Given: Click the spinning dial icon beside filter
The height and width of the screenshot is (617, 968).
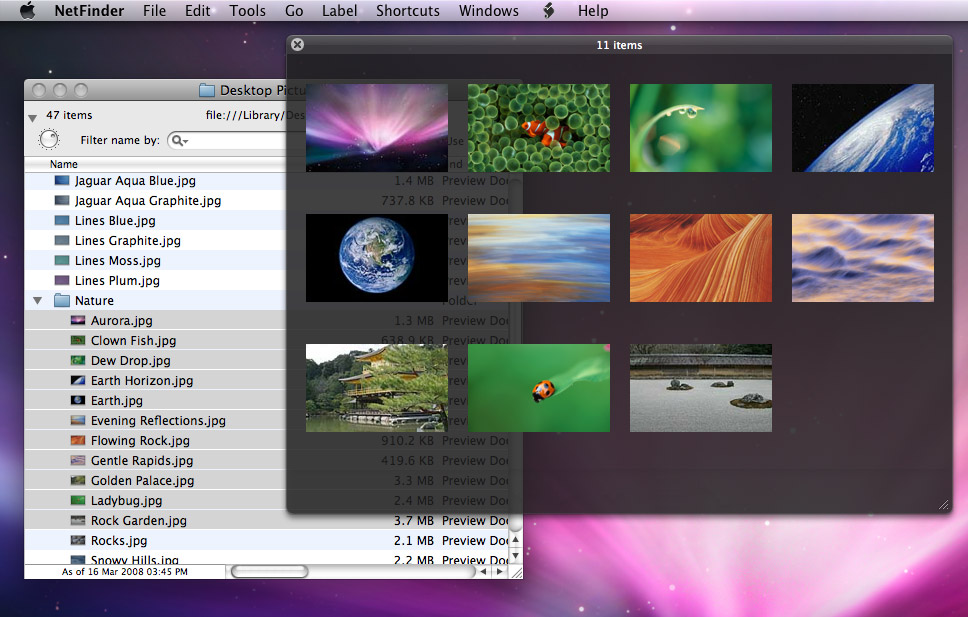Looking at the screenshot, I should 49,140.
